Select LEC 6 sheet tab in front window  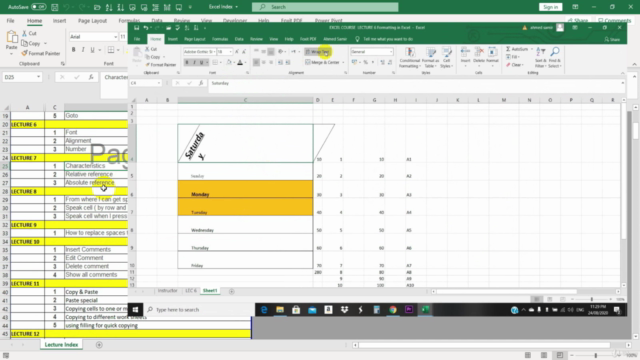191,291
